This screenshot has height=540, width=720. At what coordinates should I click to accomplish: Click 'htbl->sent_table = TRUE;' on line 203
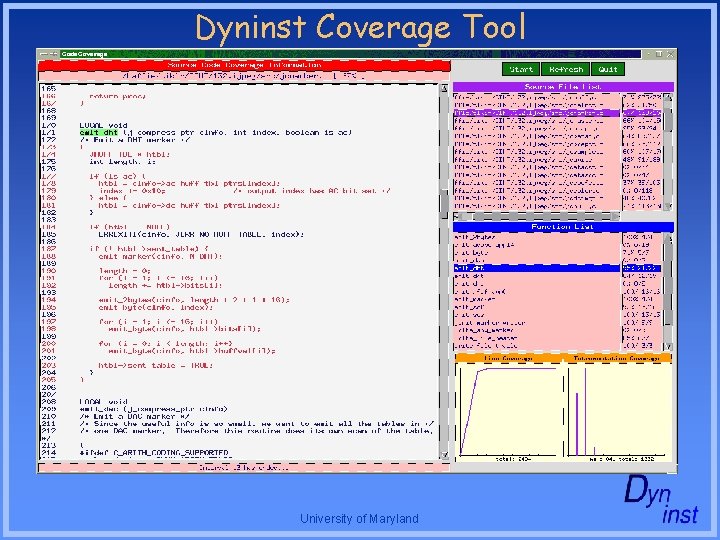pyautogui.click(x=156, y=366)
